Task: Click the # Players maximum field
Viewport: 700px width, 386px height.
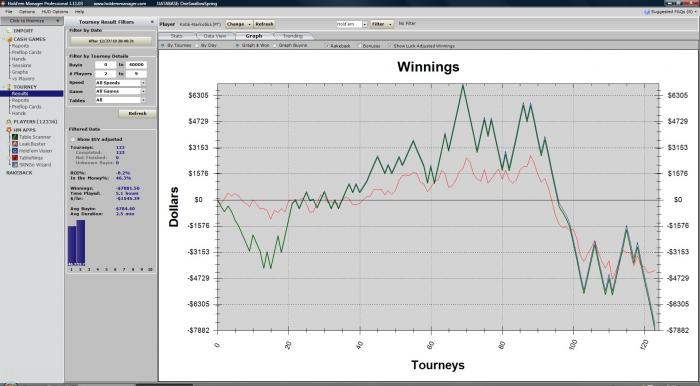Action: point(136,74)
